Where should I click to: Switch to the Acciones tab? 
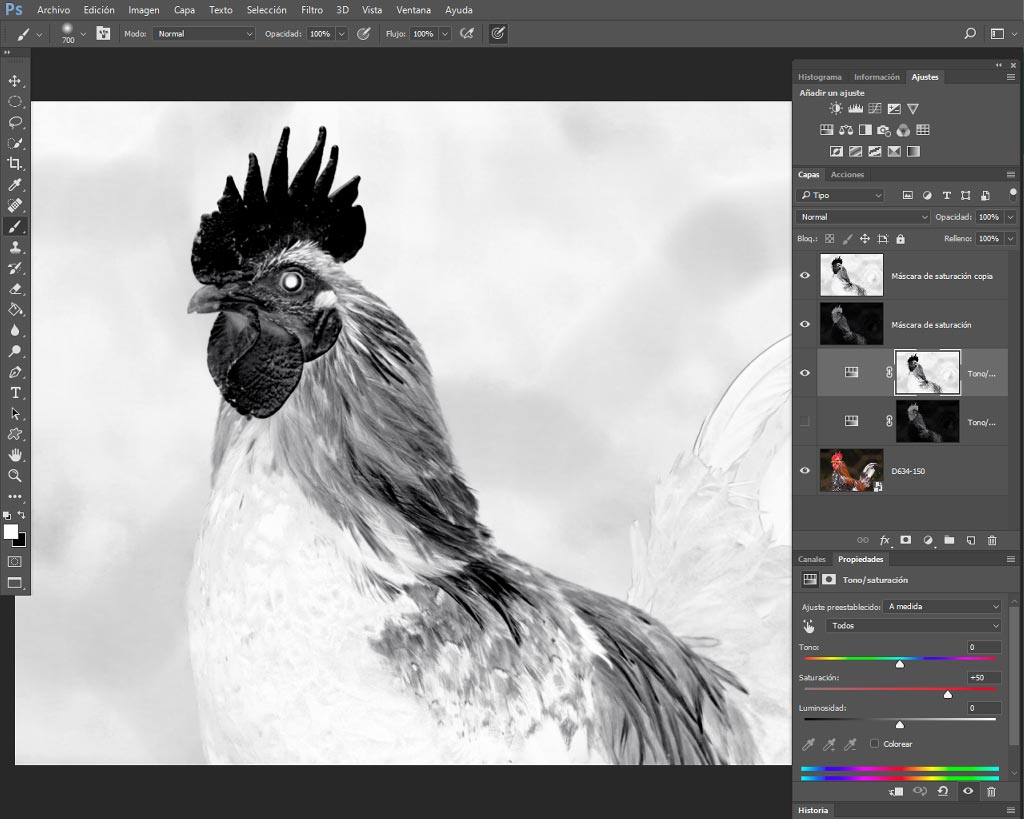[x=847, y=174]
